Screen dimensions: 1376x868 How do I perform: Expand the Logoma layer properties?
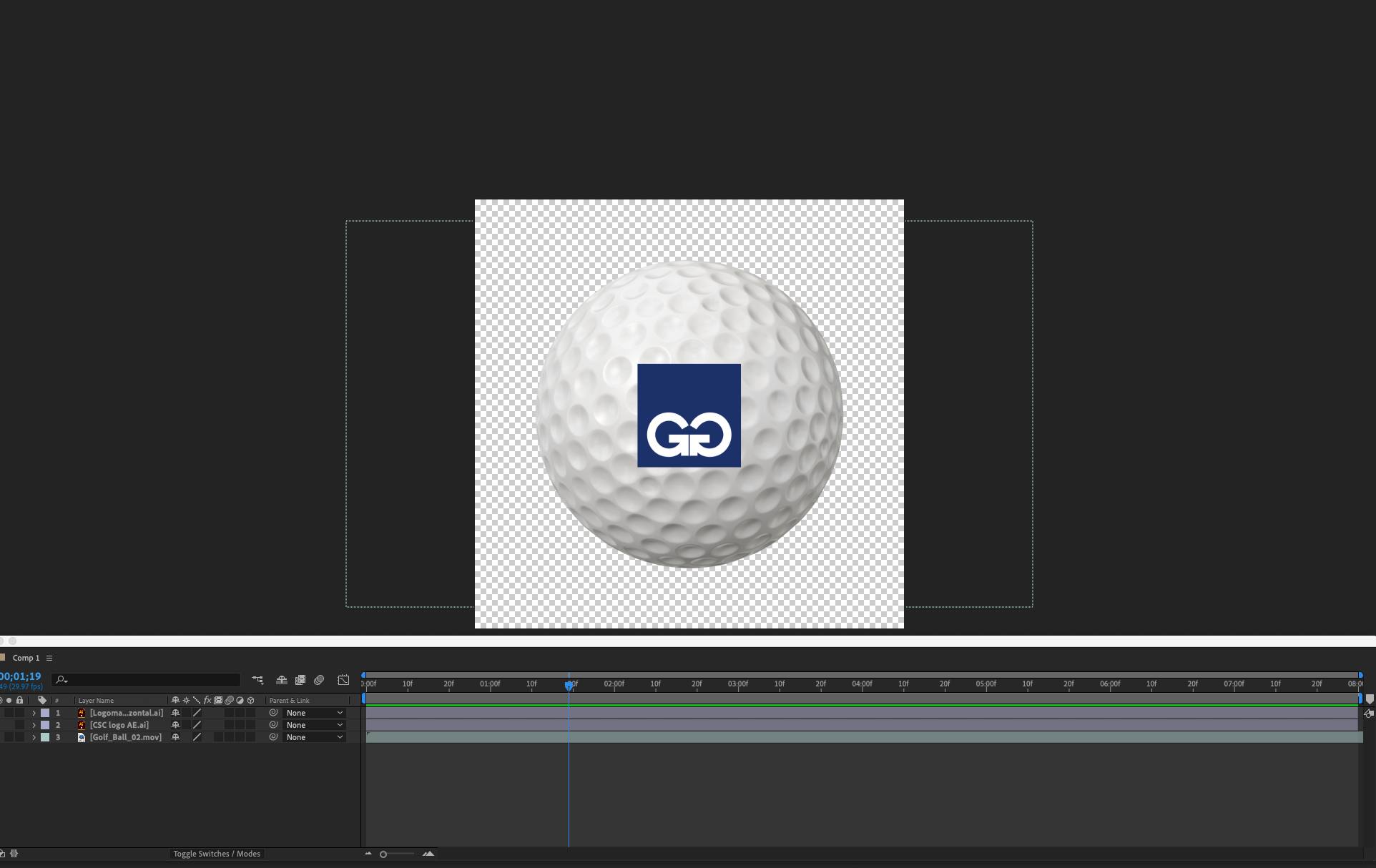click(34, 713)
